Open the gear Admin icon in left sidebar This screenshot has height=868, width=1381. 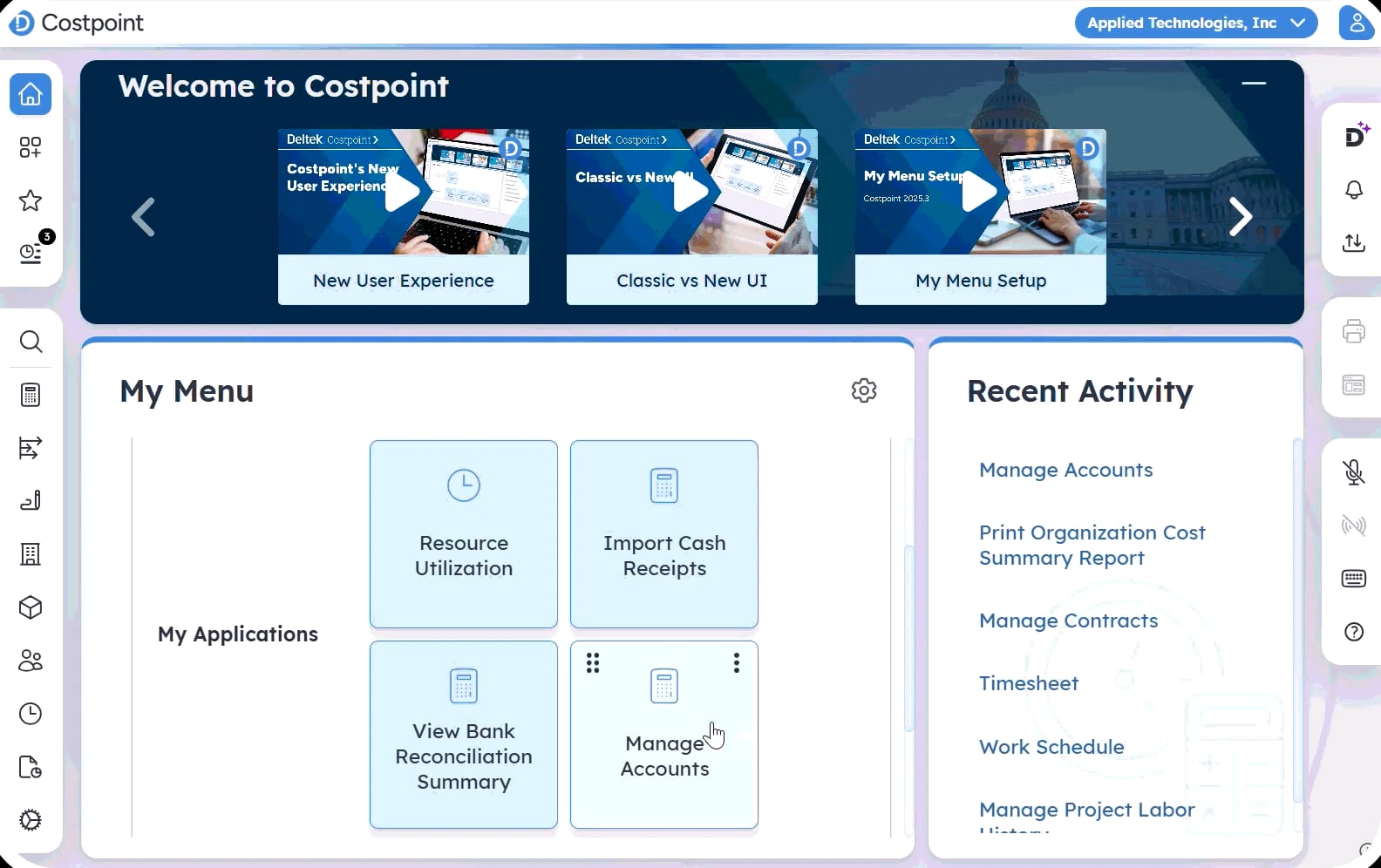[31, 820]
